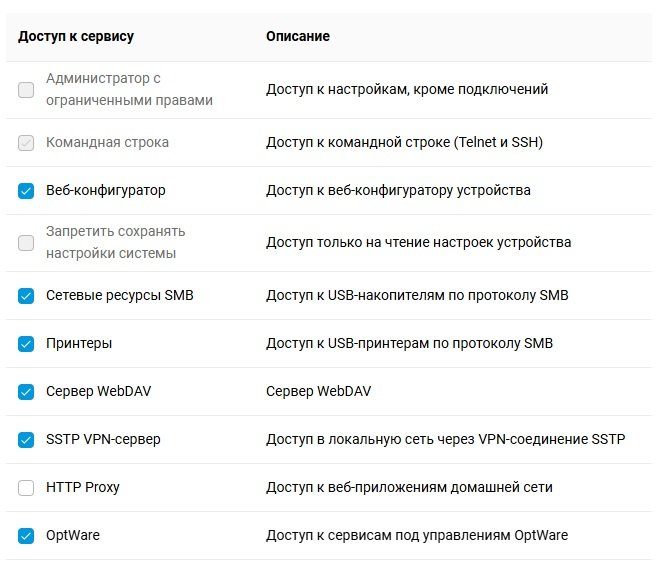Click the Принтеры label text
658x582 pixels.
point(79,343)
